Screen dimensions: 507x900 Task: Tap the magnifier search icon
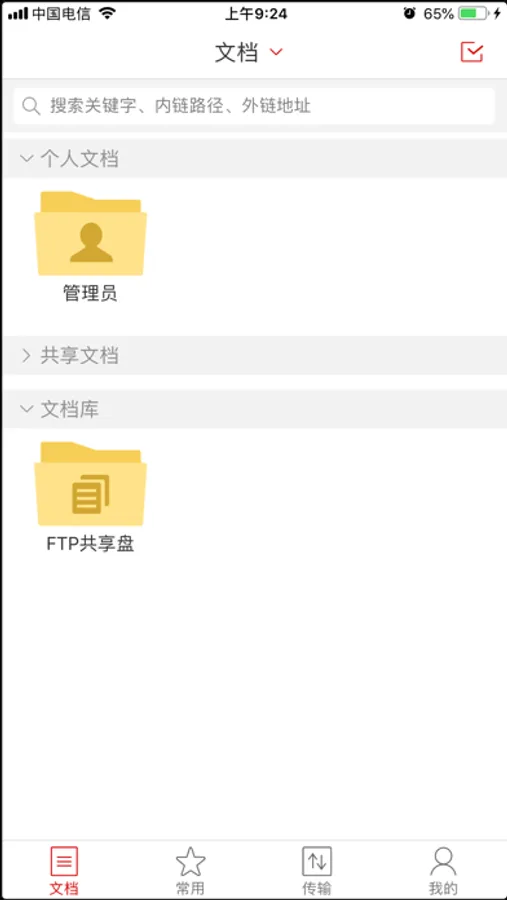pyautogui.click(x=30, y=106)
